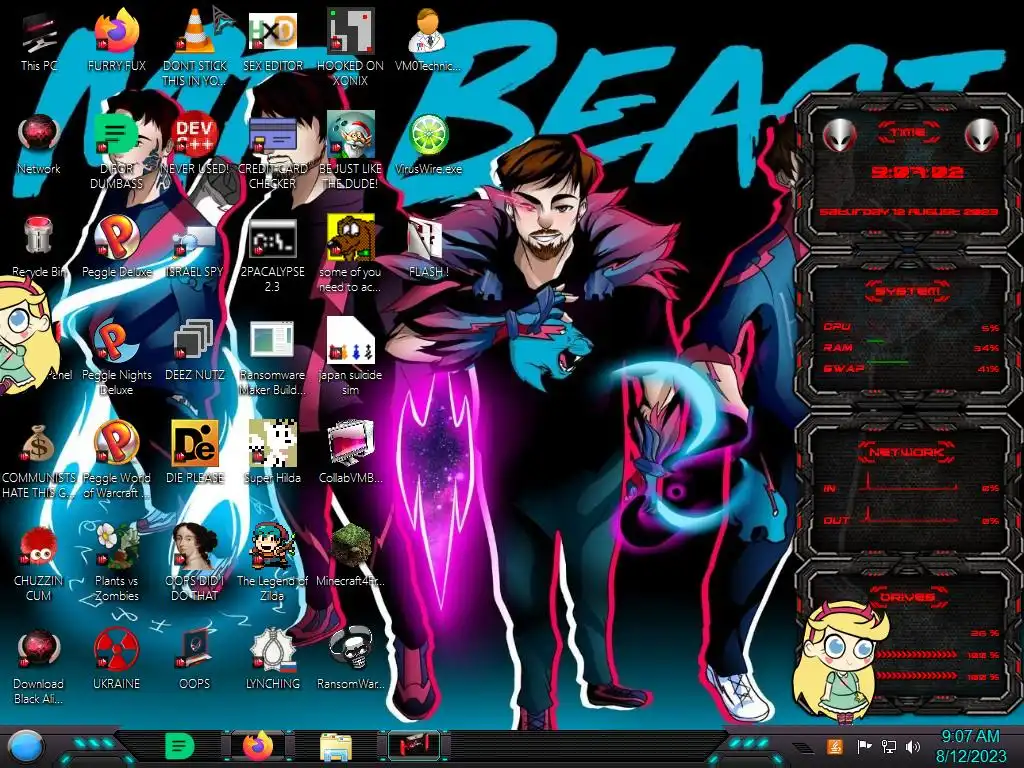
Task: Open the volume speaker tray icon
Action: pyautogui.click(x=913, y=746)
